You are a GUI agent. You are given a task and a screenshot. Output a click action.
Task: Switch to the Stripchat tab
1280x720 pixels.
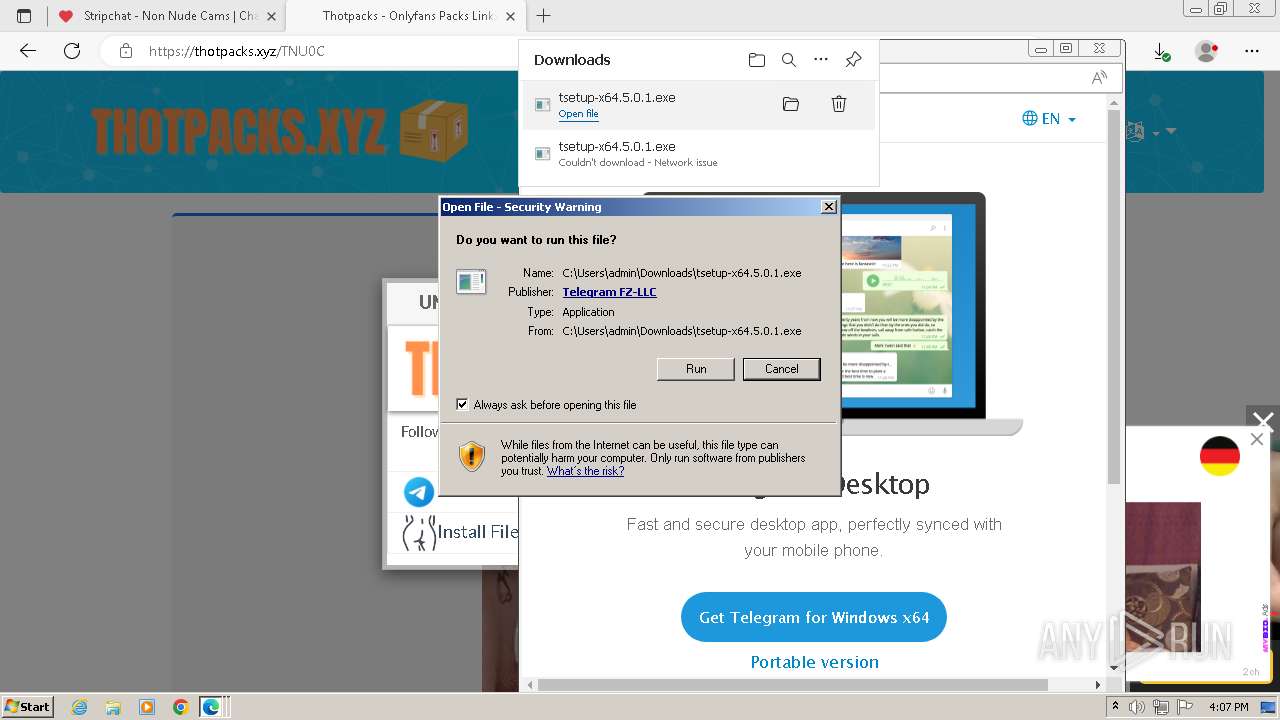[x=168, y=16]
